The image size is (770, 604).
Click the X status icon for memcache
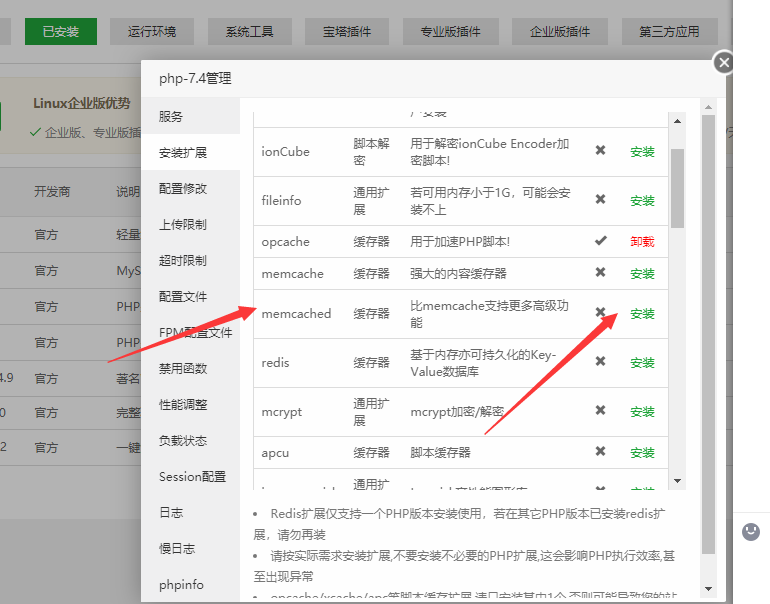[x=600, y=272]
